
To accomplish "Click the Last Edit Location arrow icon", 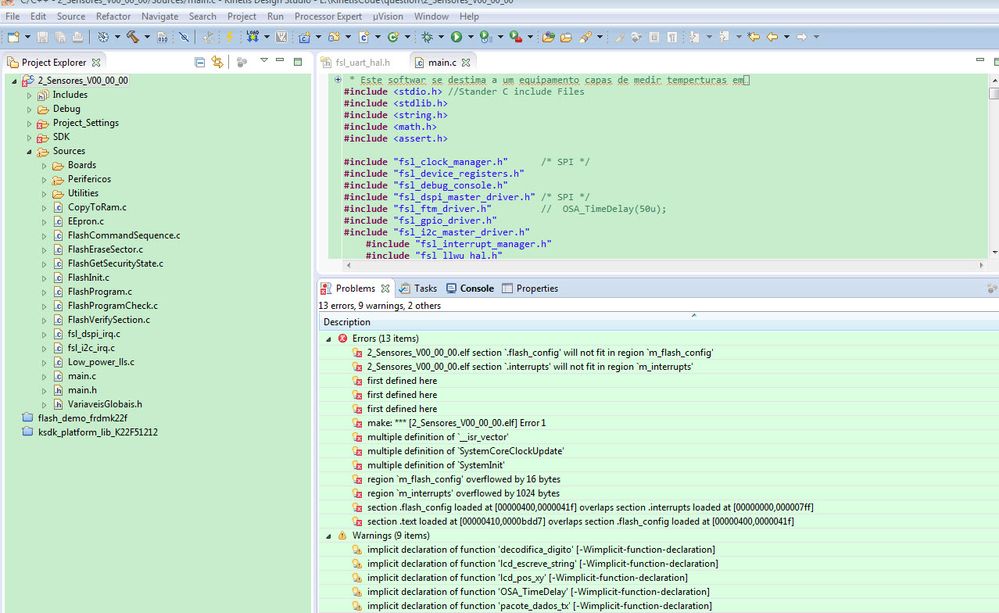I will [754, 37].
